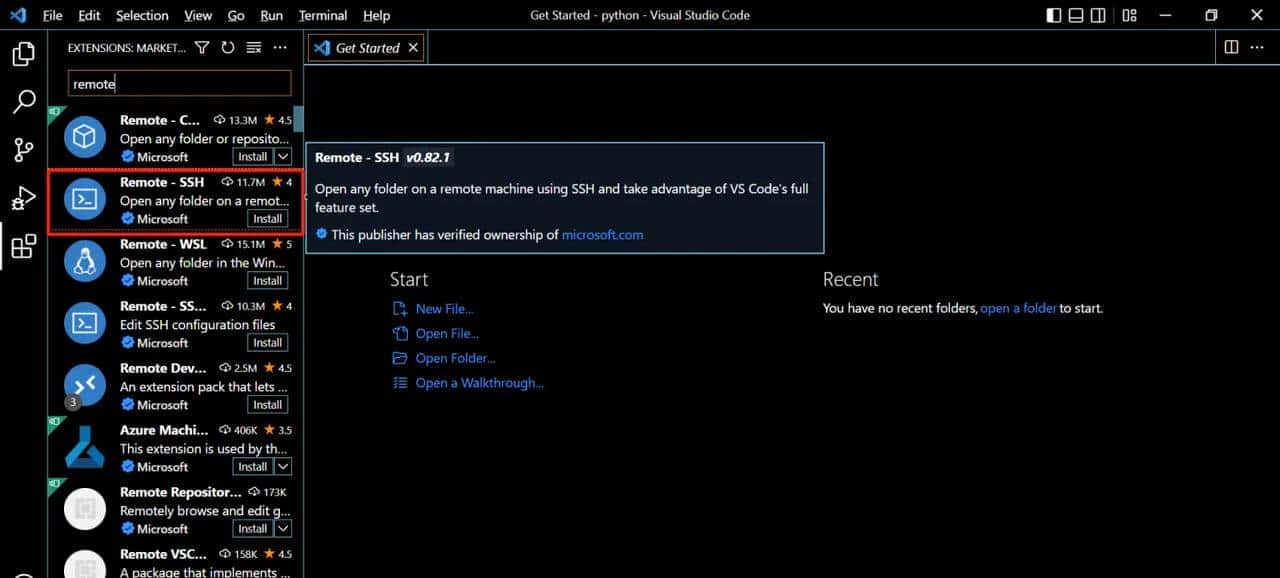Image resolution: width=1280 pixels, height=578 pixels.
Task: Clear the extensions search results
Action: [252, 47]
